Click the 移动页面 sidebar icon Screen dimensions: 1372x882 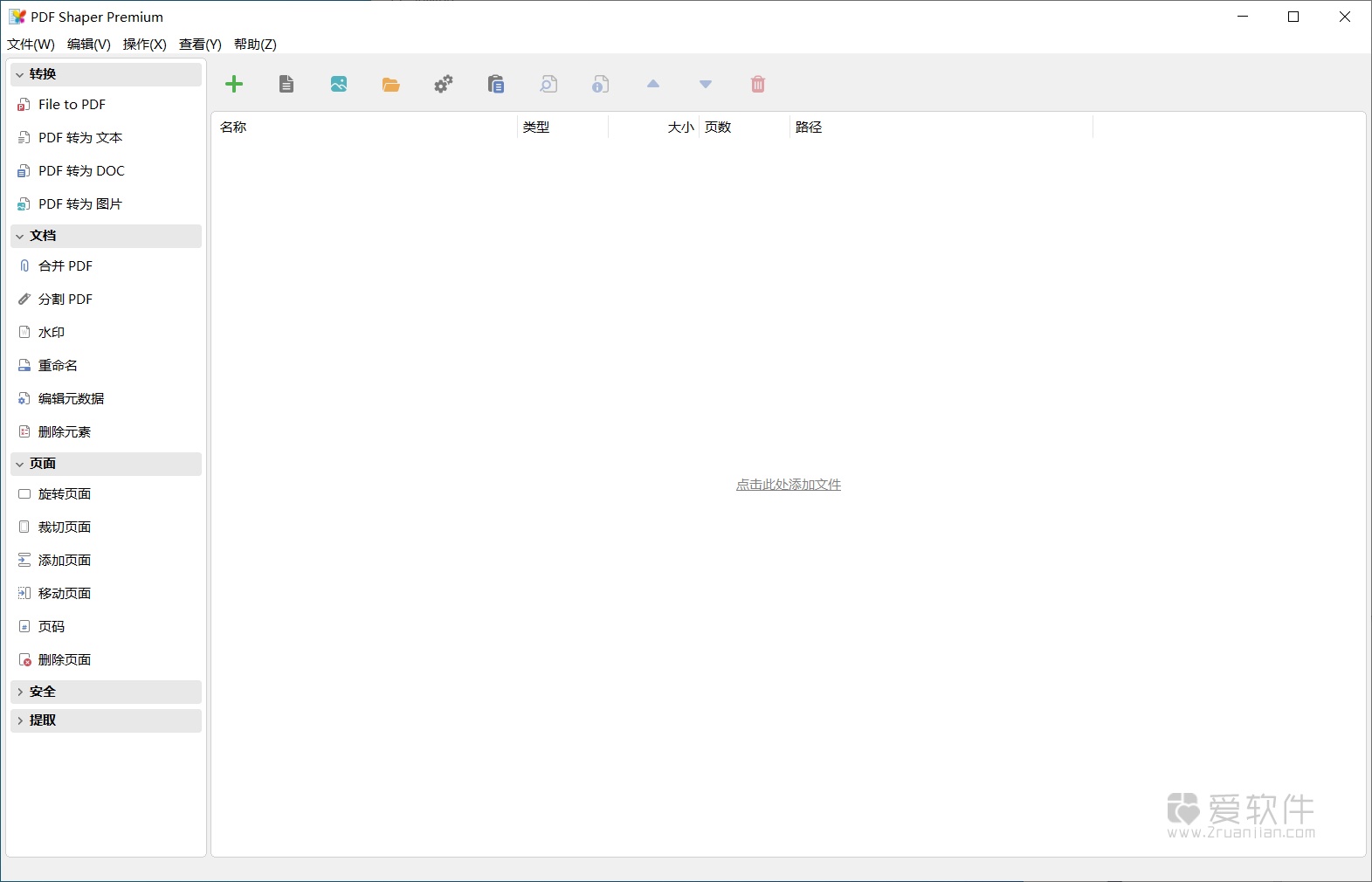tap(24, 593)
